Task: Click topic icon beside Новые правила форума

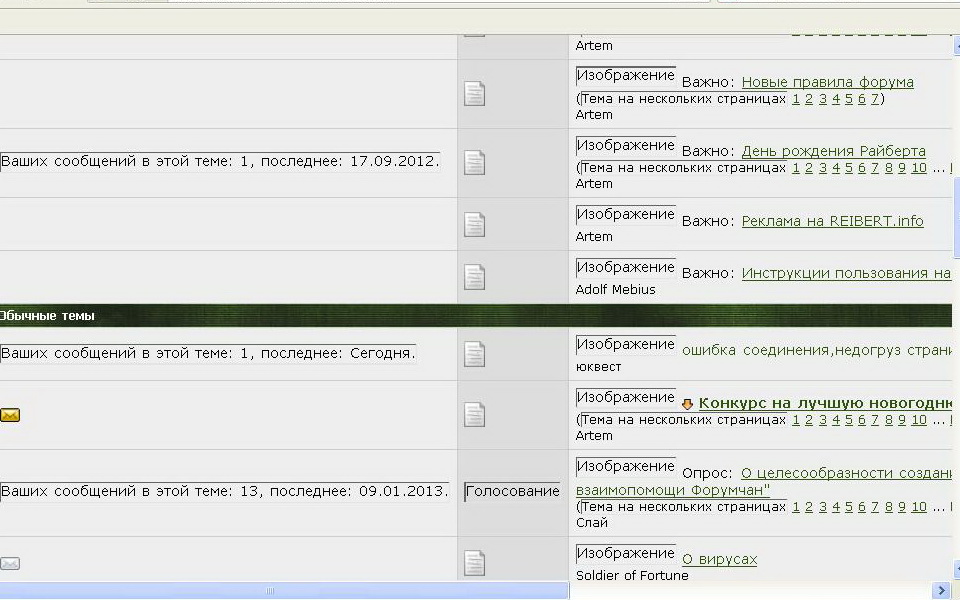Action: coord(474,94)
